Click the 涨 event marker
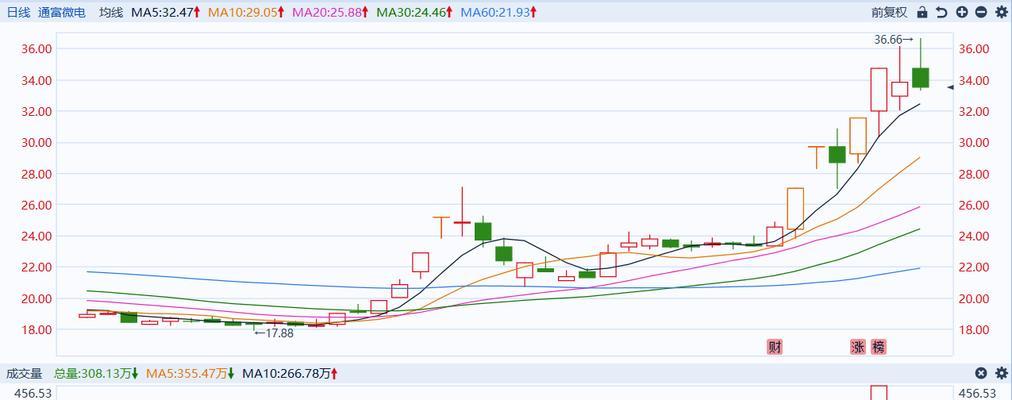This screenshot has height=400, width=1012. pyautogui.click(x=857, y=346)
